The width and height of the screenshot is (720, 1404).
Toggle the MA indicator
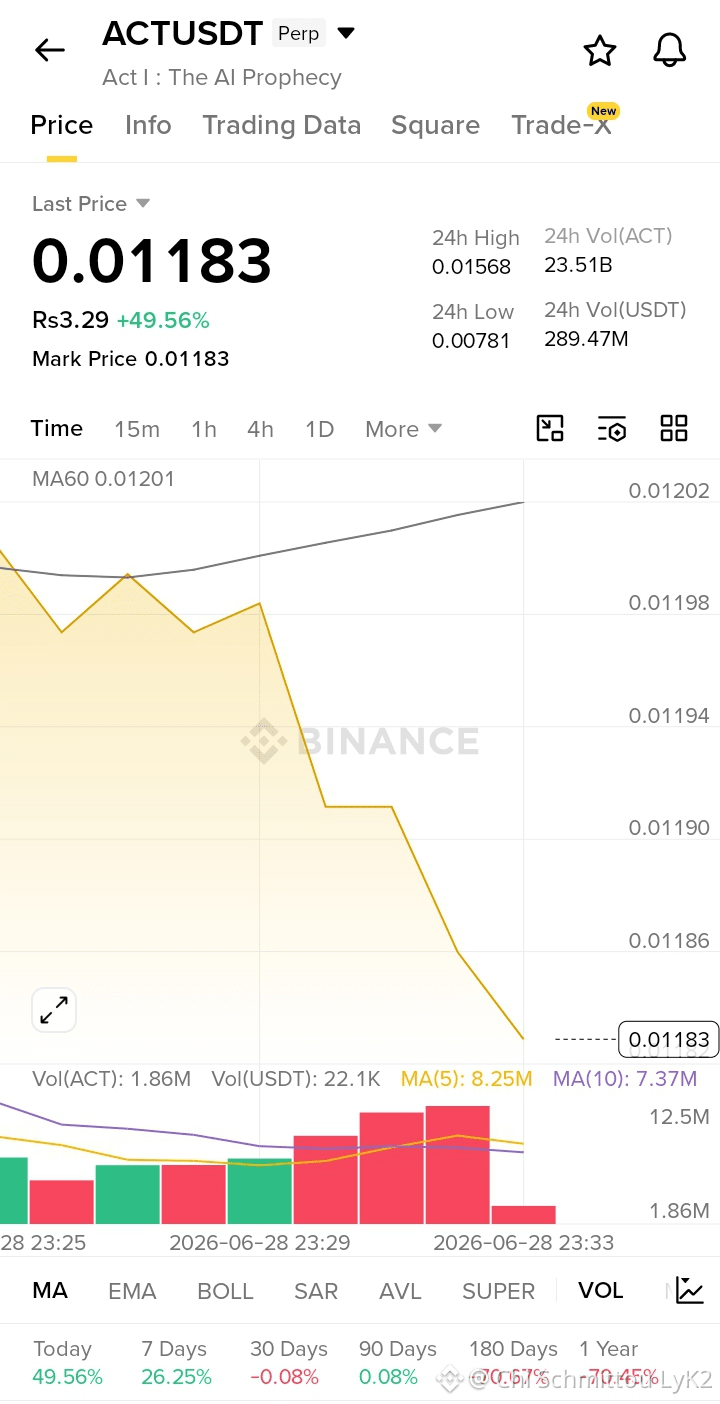[x=50, y=1290]
